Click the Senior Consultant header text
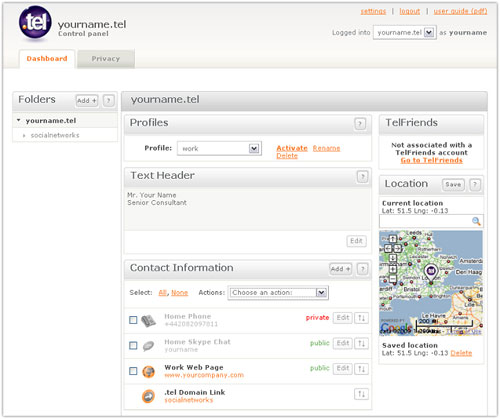 (x=157, y=203)
